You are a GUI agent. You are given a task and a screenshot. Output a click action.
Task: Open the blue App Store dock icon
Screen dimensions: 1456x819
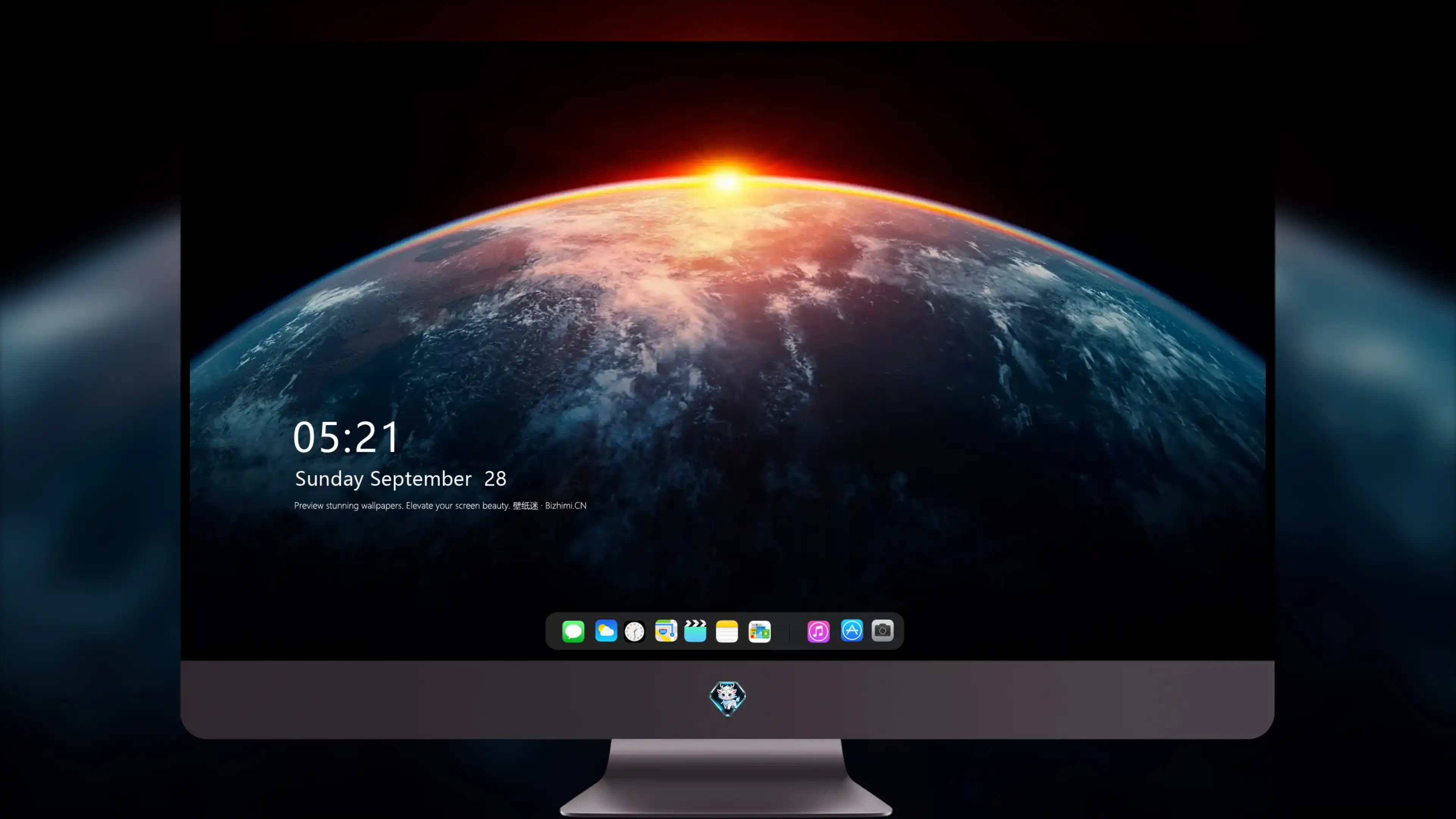[x=852, y=631]
